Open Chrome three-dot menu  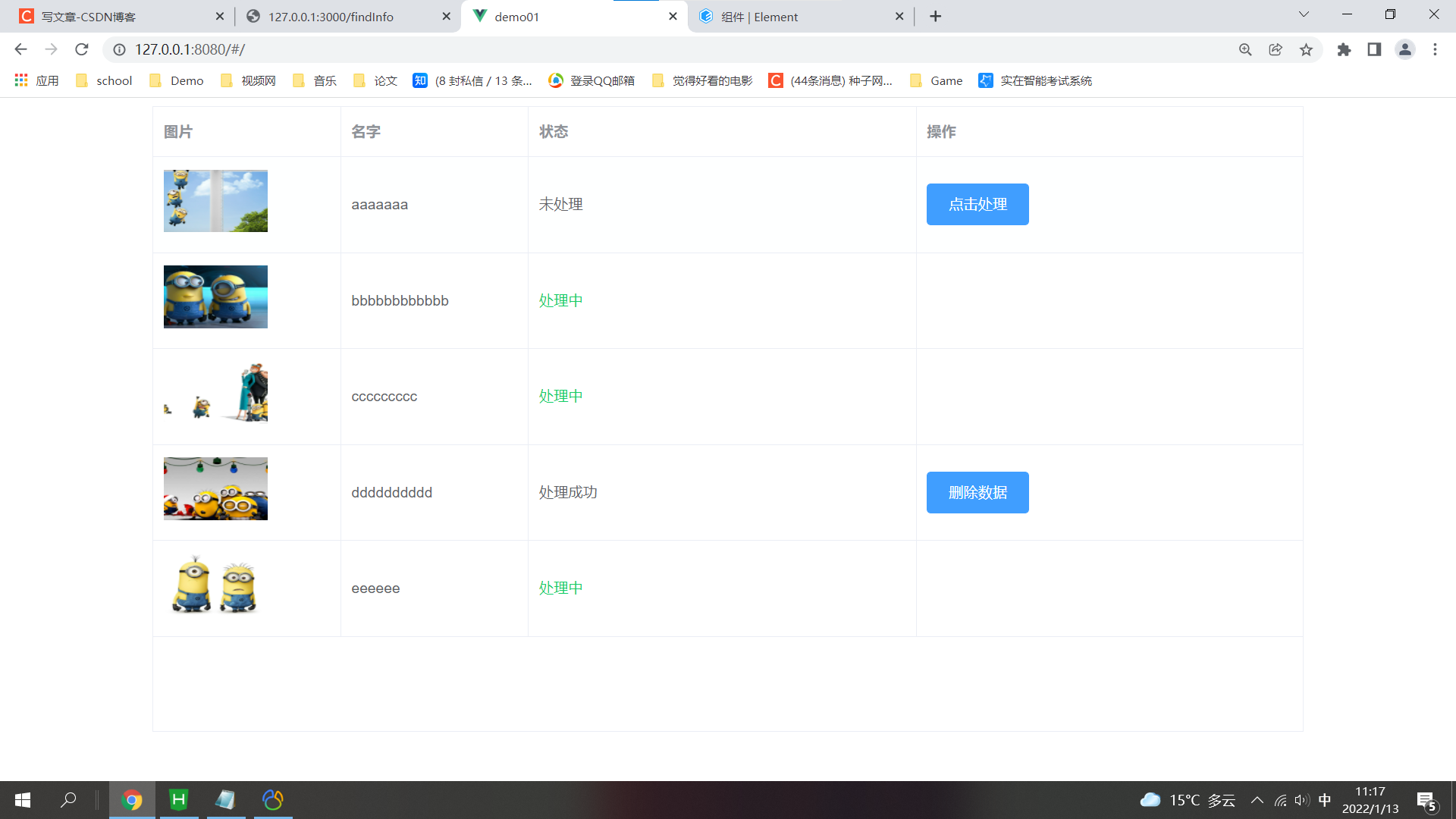pos(1435,49)
